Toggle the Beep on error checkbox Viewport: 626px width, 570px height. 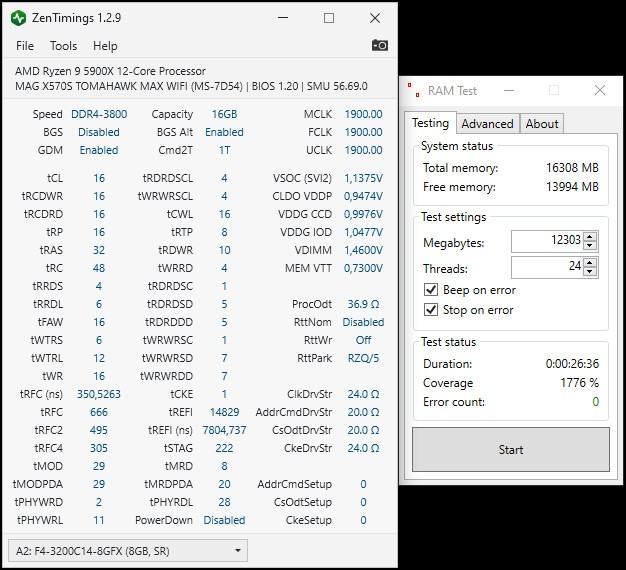click(x=431, y=289)
